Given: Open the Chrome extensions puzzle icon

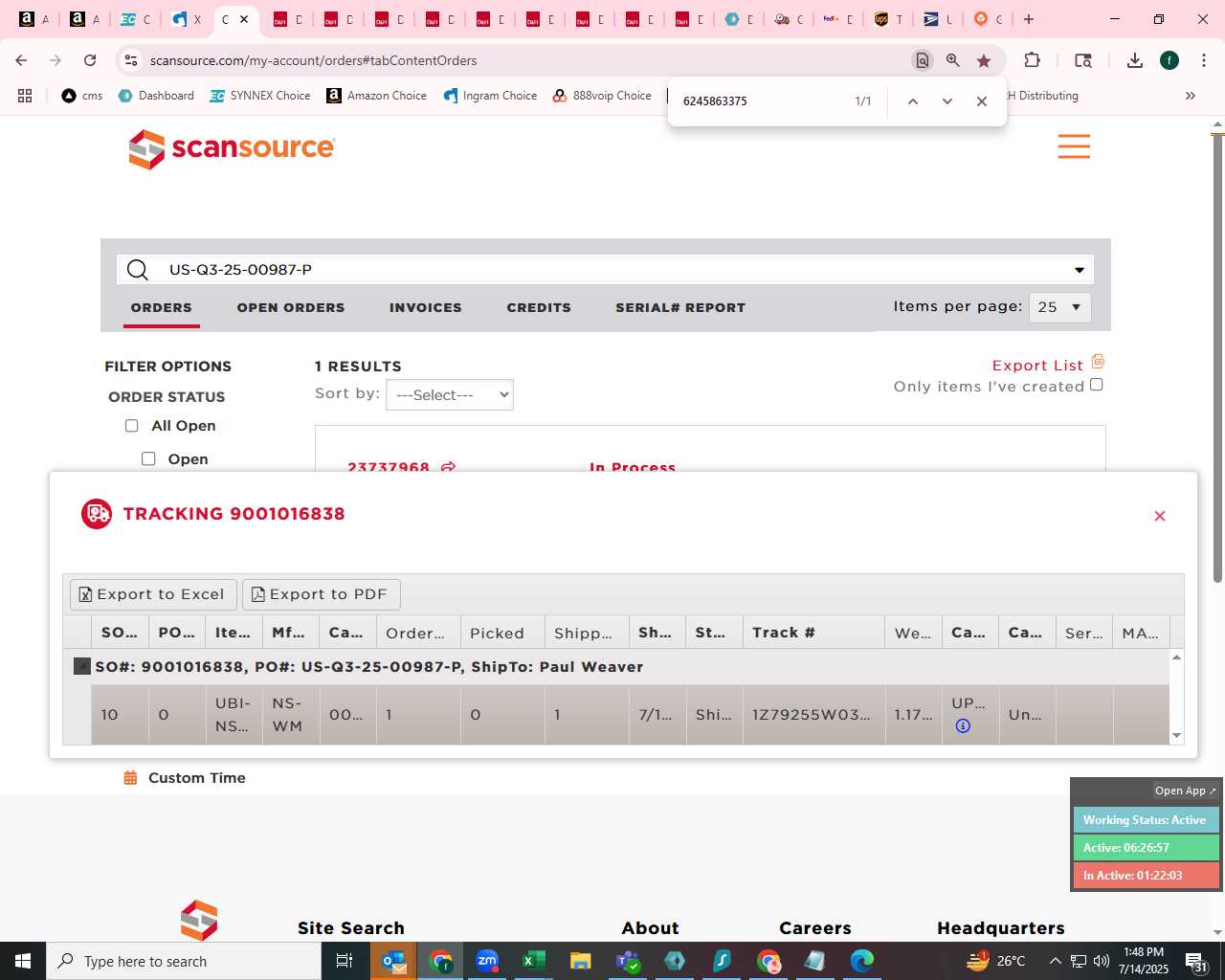Looking at the screenshot, I should click(1032, 60).
